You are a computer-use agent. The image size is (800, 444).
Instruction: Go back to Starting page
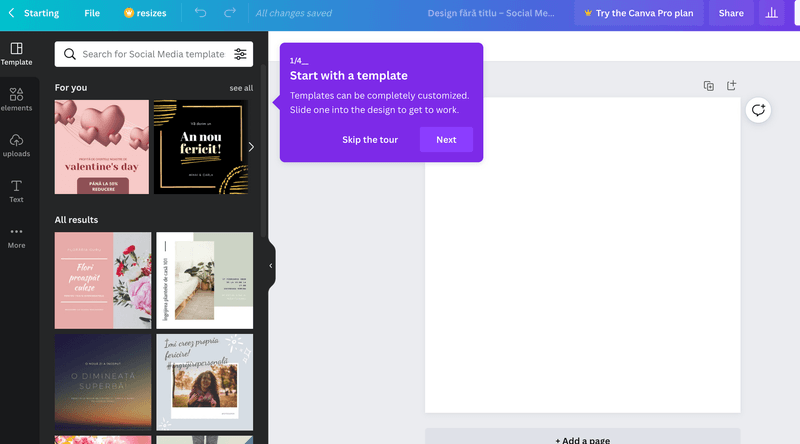click(x=34, y=13)
